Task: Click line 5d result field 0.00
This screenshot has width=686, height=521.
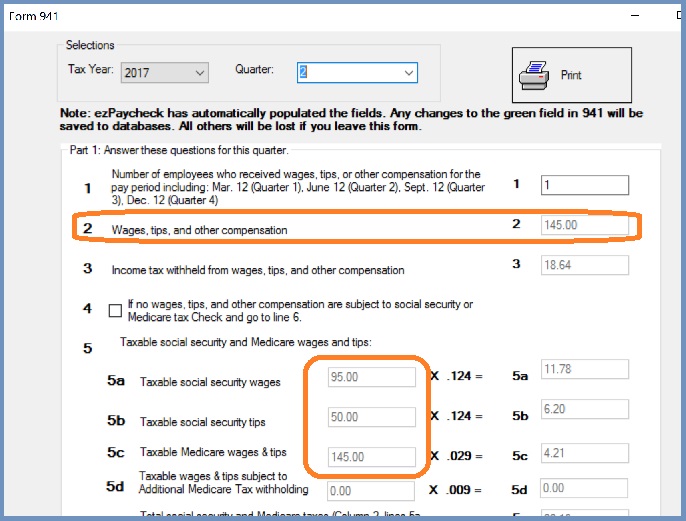Action: click(x=584, y=489)
